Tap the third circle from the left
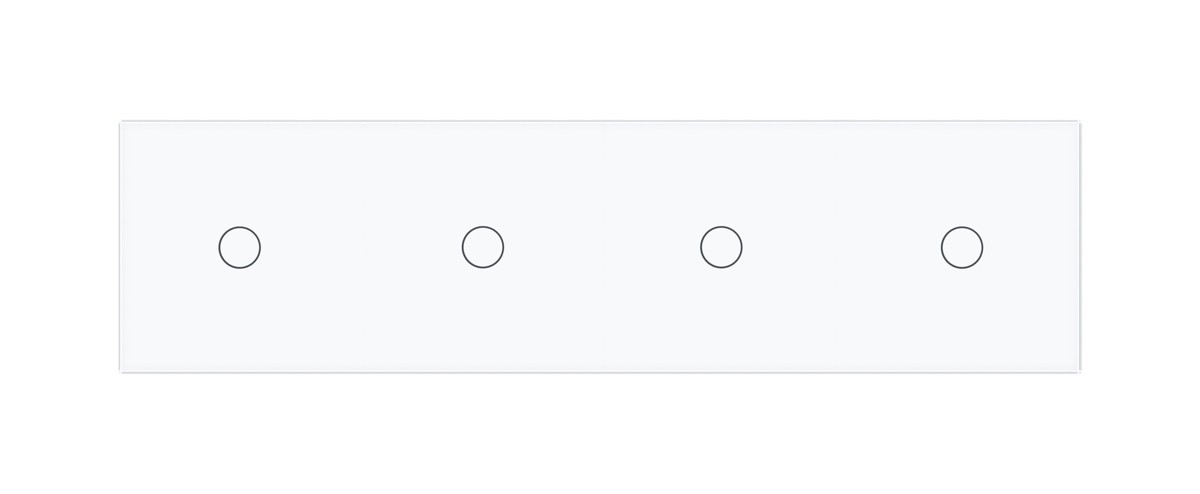 (x=721, y=247)
